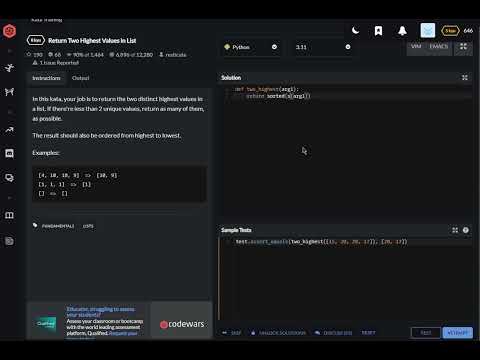
Task: Open the Chat sidebar icon
Action: point(9,153)
